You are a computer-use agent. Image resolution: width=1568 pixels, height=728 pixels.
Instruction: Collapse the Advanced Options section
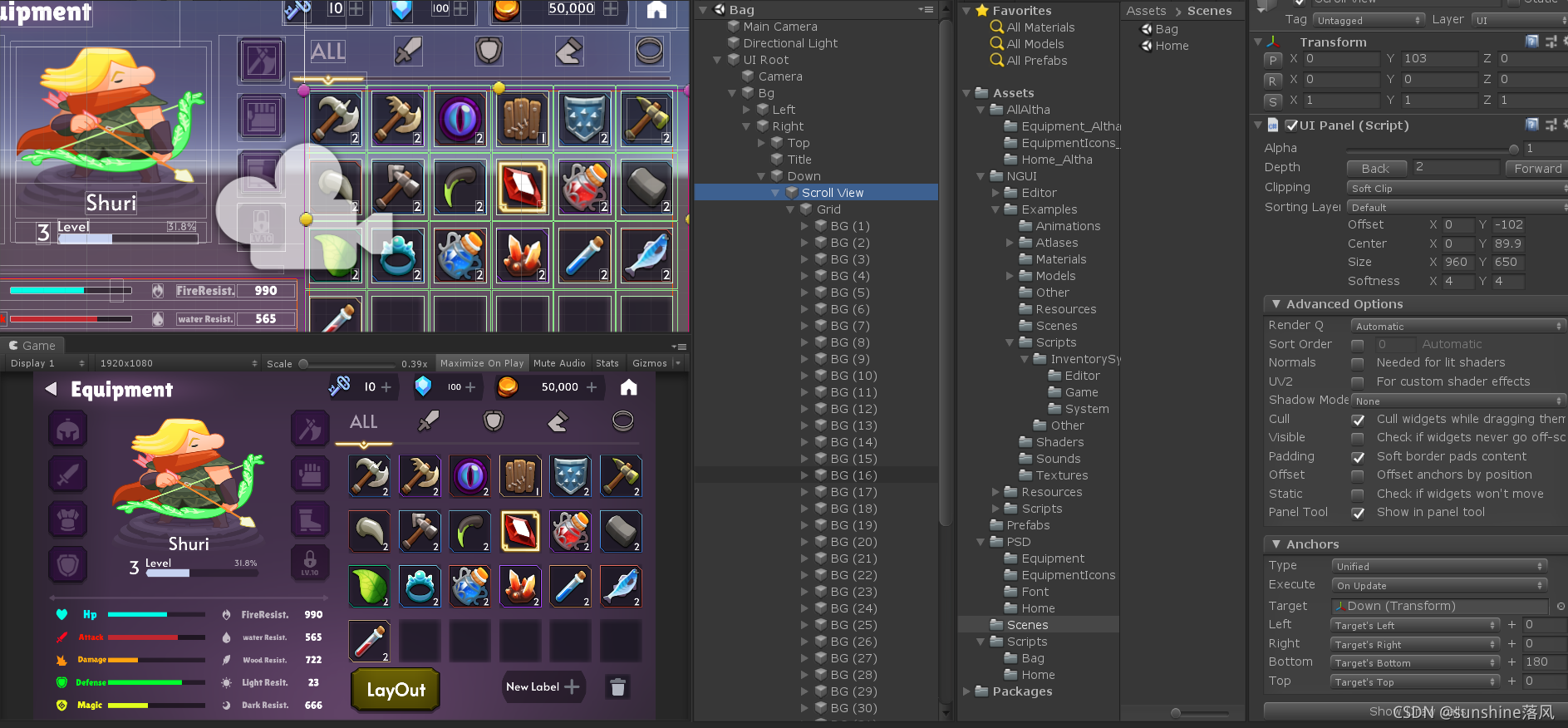click(x=1276, y=304)
